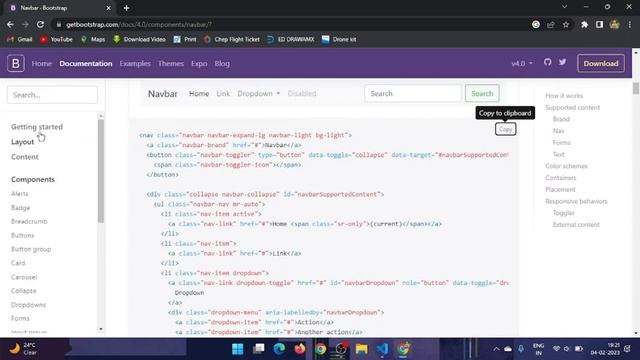Image resolution: width=640 pixels, height=360 pixels.
Task: Open the ENG IN language indicator
Action: click(x=538, y=349)
